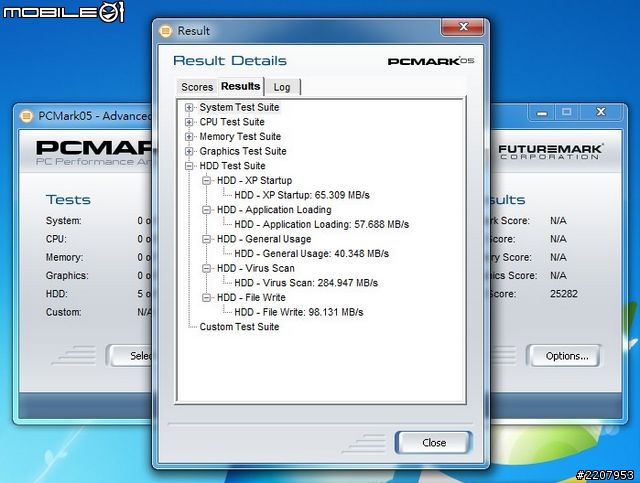Select 'HDD - File Write: 98.131 MB/s' row
The image size is (640, 483).
(x=299, y=312)
